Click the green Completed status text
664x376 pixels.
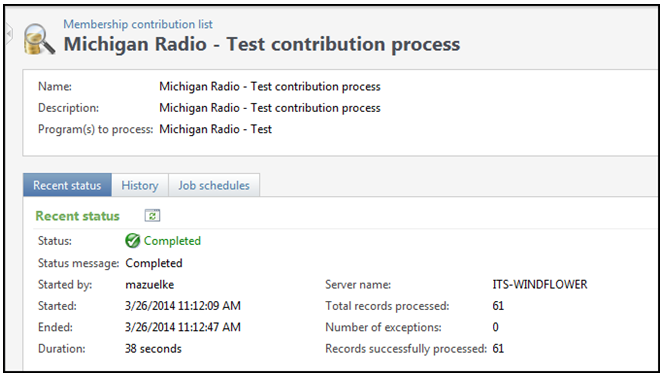point(172,241)
